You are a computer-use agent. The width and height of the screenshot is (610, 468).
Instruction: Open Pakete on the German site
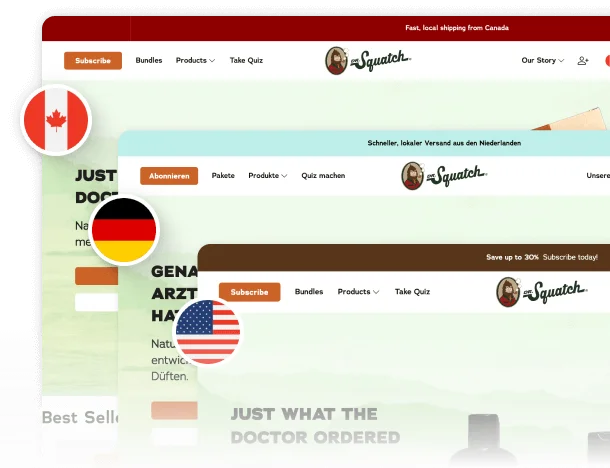(223, 175)
